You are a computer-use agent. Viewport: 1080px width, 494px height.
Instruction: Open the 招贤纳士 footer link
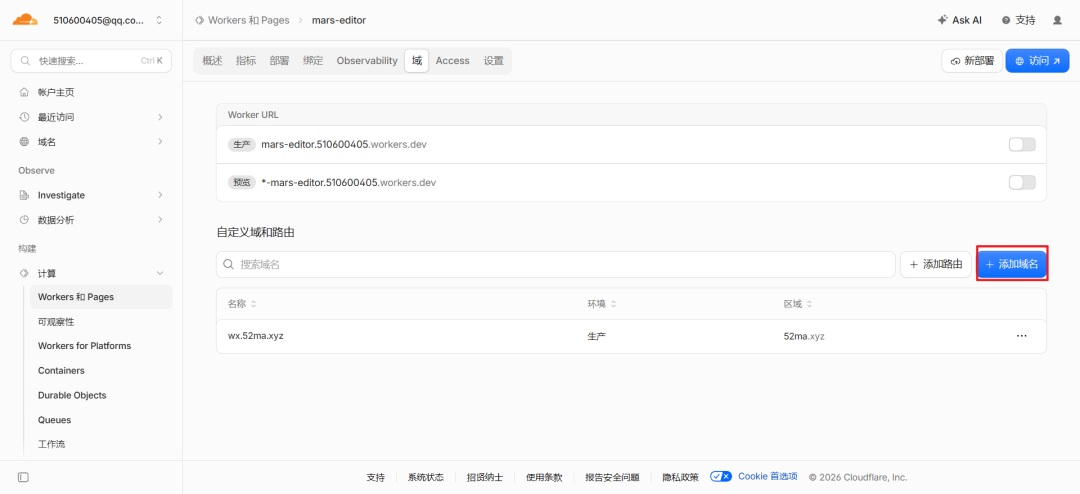[x=485, y=477]
